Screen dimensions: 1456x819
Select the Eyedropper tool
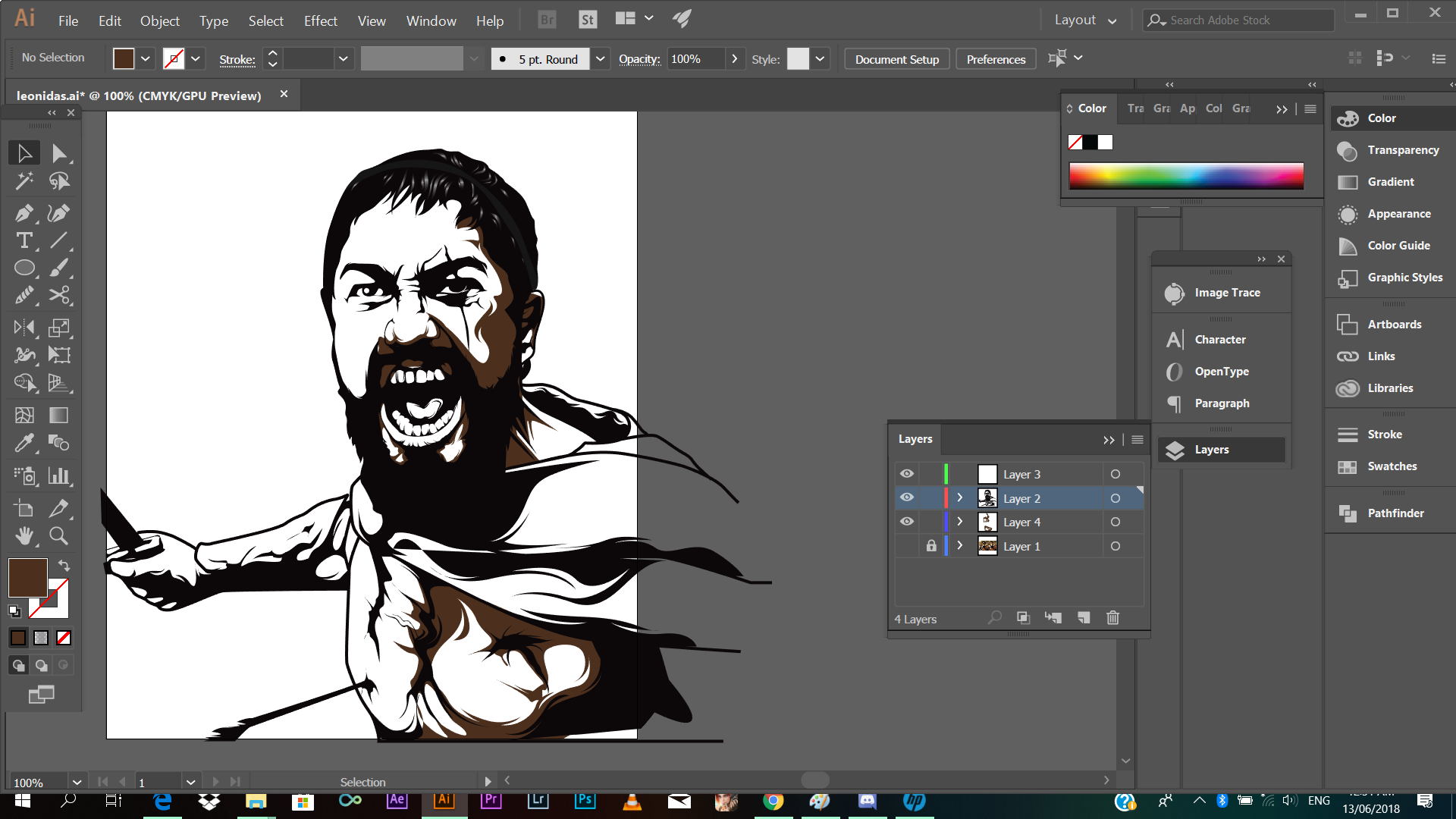tap(24, 443)
